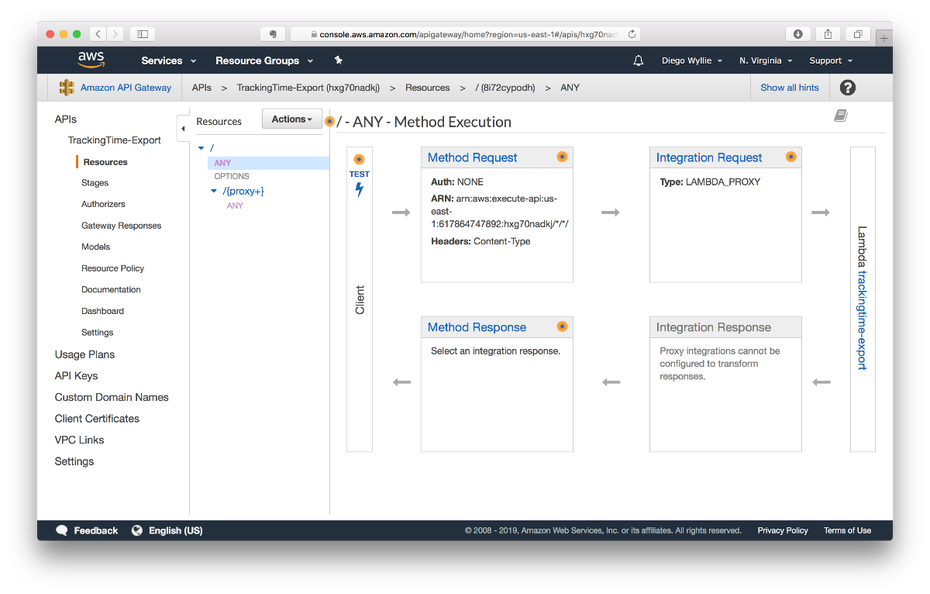Open the documentation book icon

click(x=840, y=115)
